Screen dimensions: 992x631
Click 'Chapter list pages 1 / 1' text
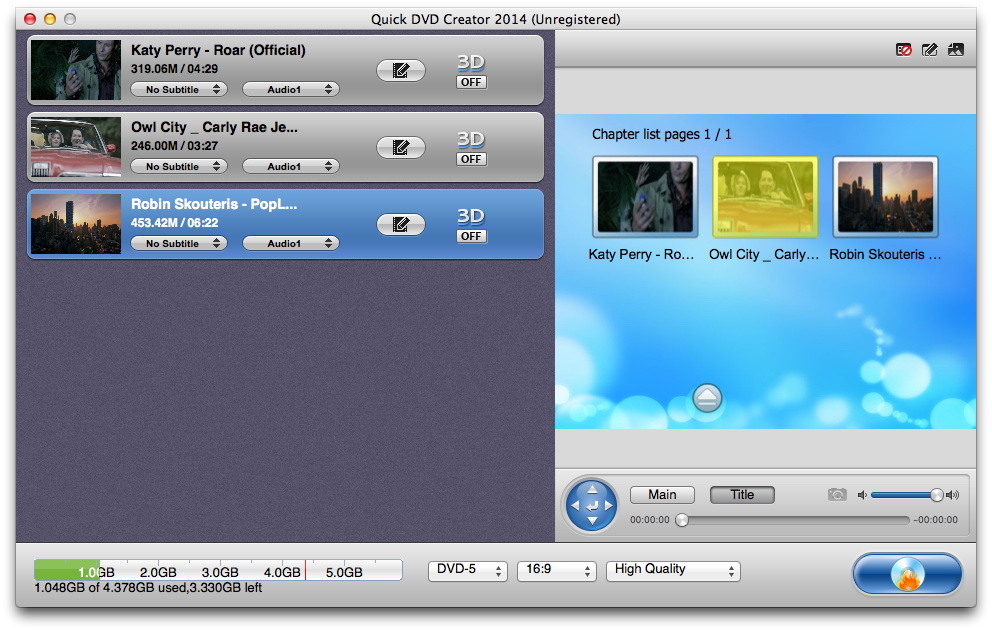(661, 134)
